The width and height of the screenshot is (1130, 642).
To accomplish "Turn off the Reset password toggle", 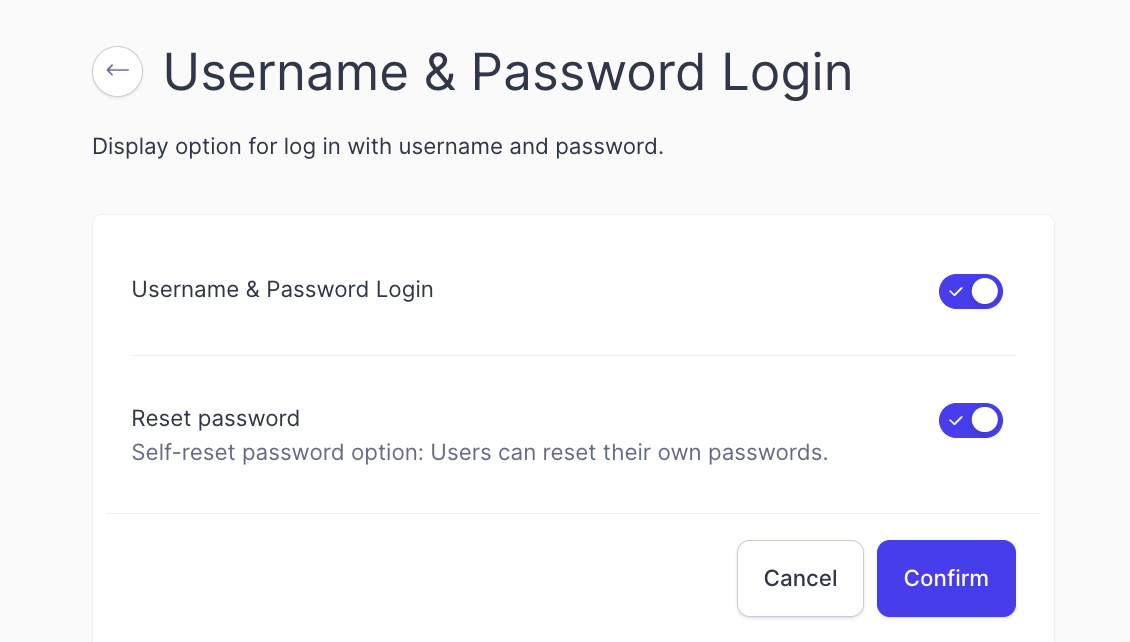I will 971,420.
